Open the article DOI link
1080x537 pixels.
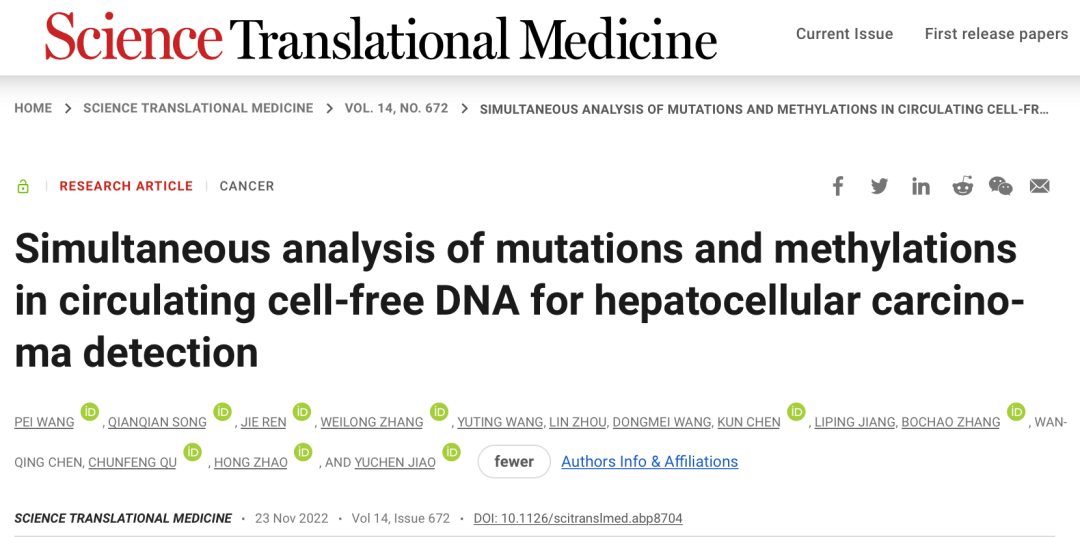[578, 518]
